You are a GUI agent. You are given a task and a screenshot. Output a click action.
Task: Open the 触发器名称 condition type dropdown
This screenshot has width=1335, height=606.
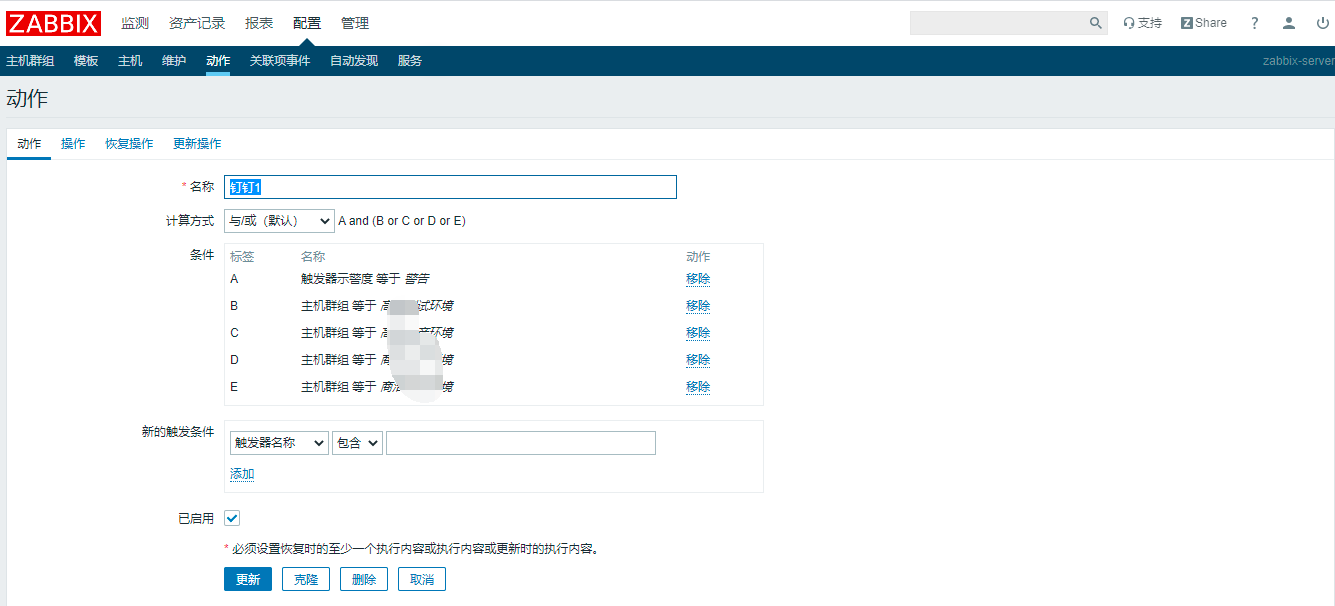click(279, 443)
